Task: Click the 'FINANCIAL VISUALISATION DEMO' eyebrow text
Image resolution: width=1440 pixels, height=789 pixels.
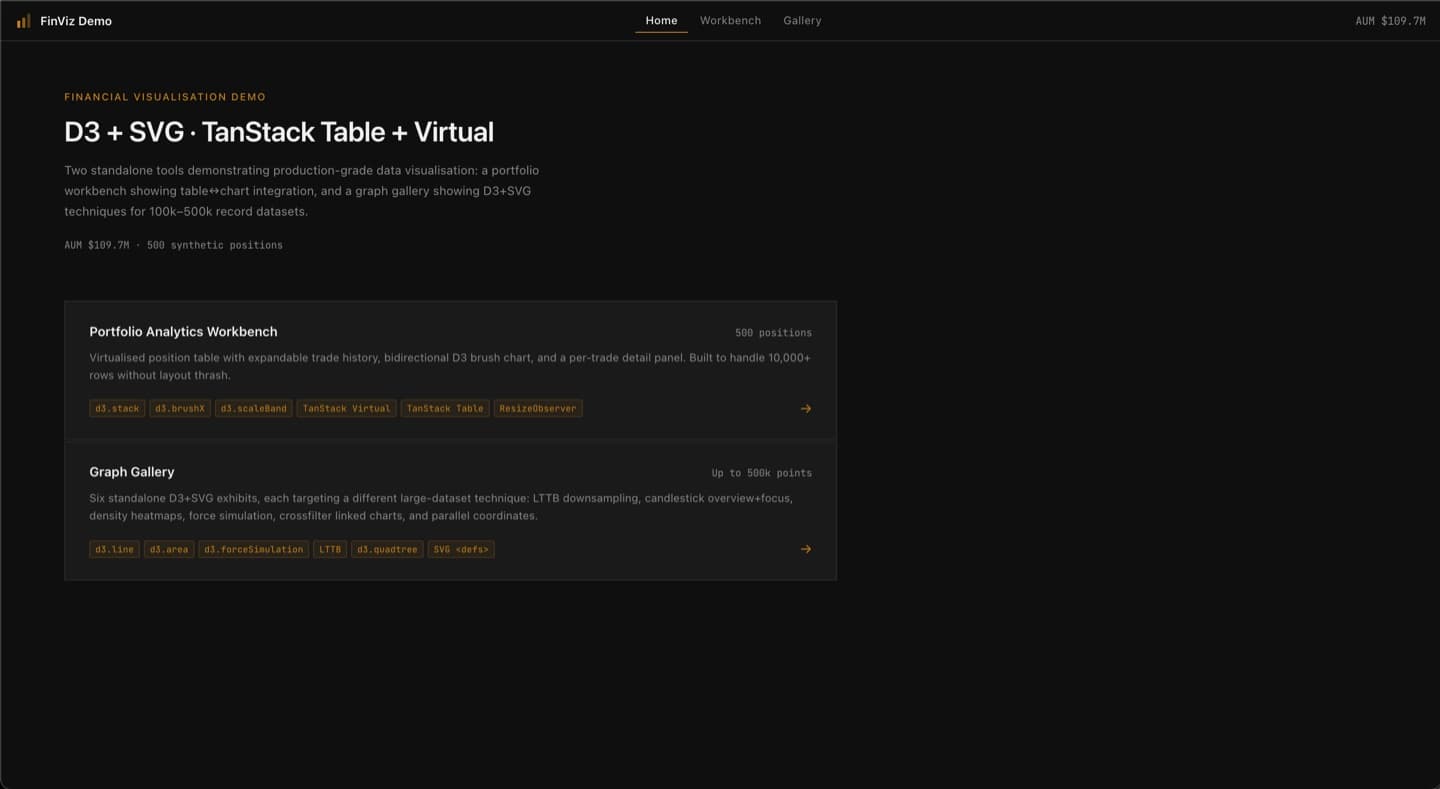Action: coord(165,97)
